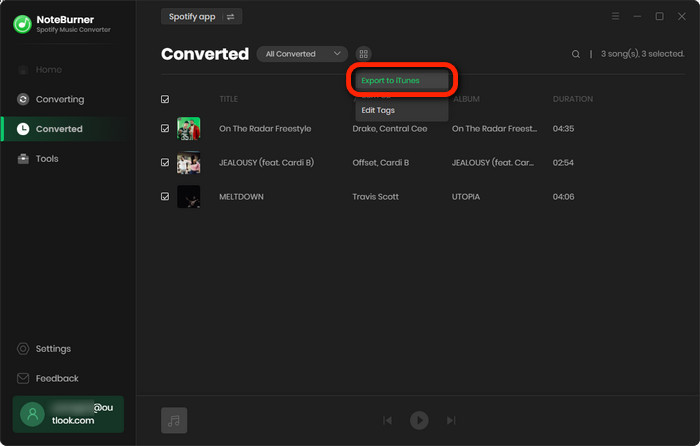Click the user account avatar icon
700x446 pixels.
[33, 414]
